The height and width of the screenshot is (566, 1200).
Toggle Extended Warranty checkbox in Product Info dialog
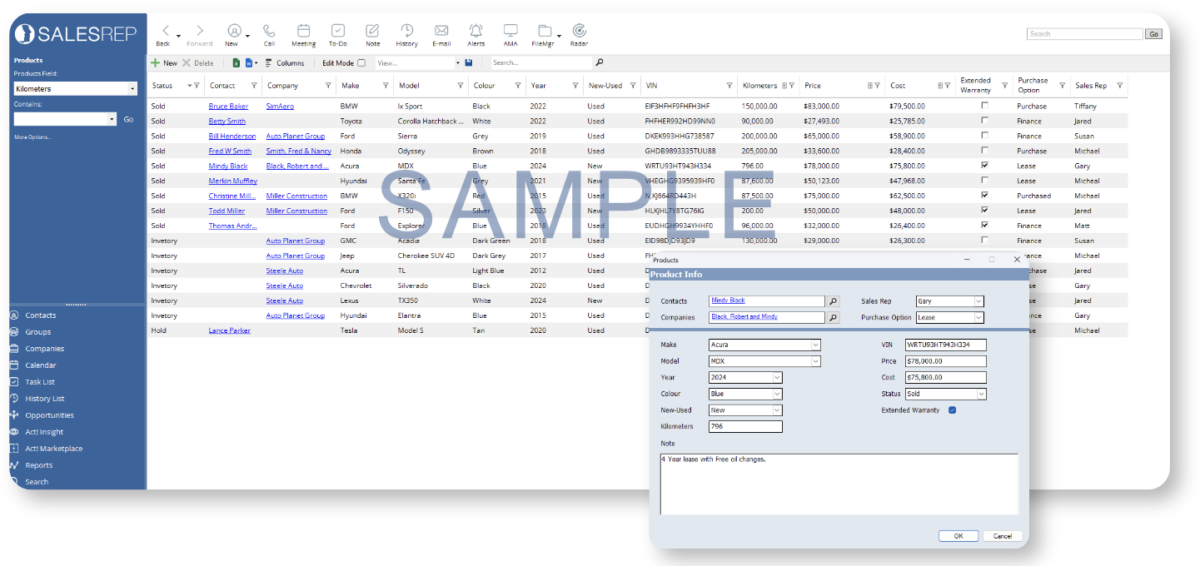[952, 410]
